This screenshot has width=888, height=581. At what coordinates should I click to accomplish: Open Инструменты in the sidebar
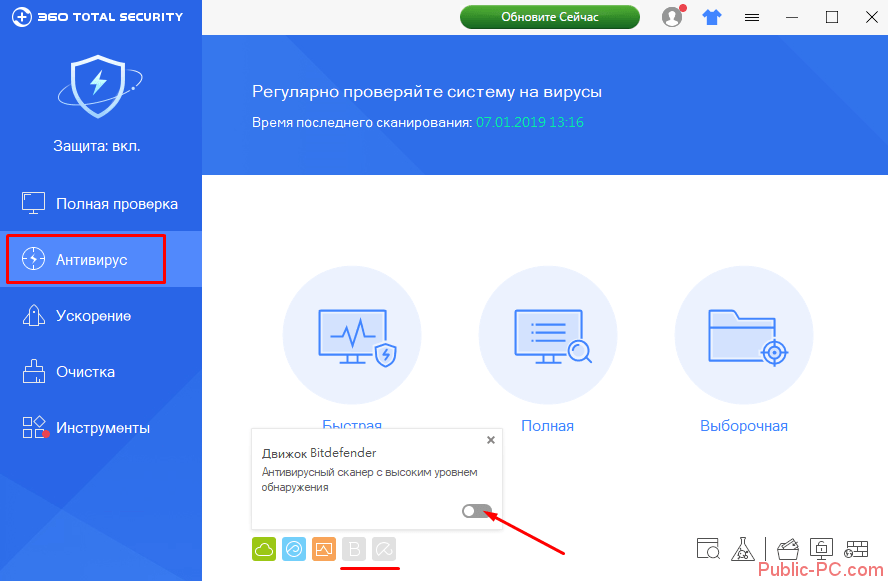(x=101, y=428)
